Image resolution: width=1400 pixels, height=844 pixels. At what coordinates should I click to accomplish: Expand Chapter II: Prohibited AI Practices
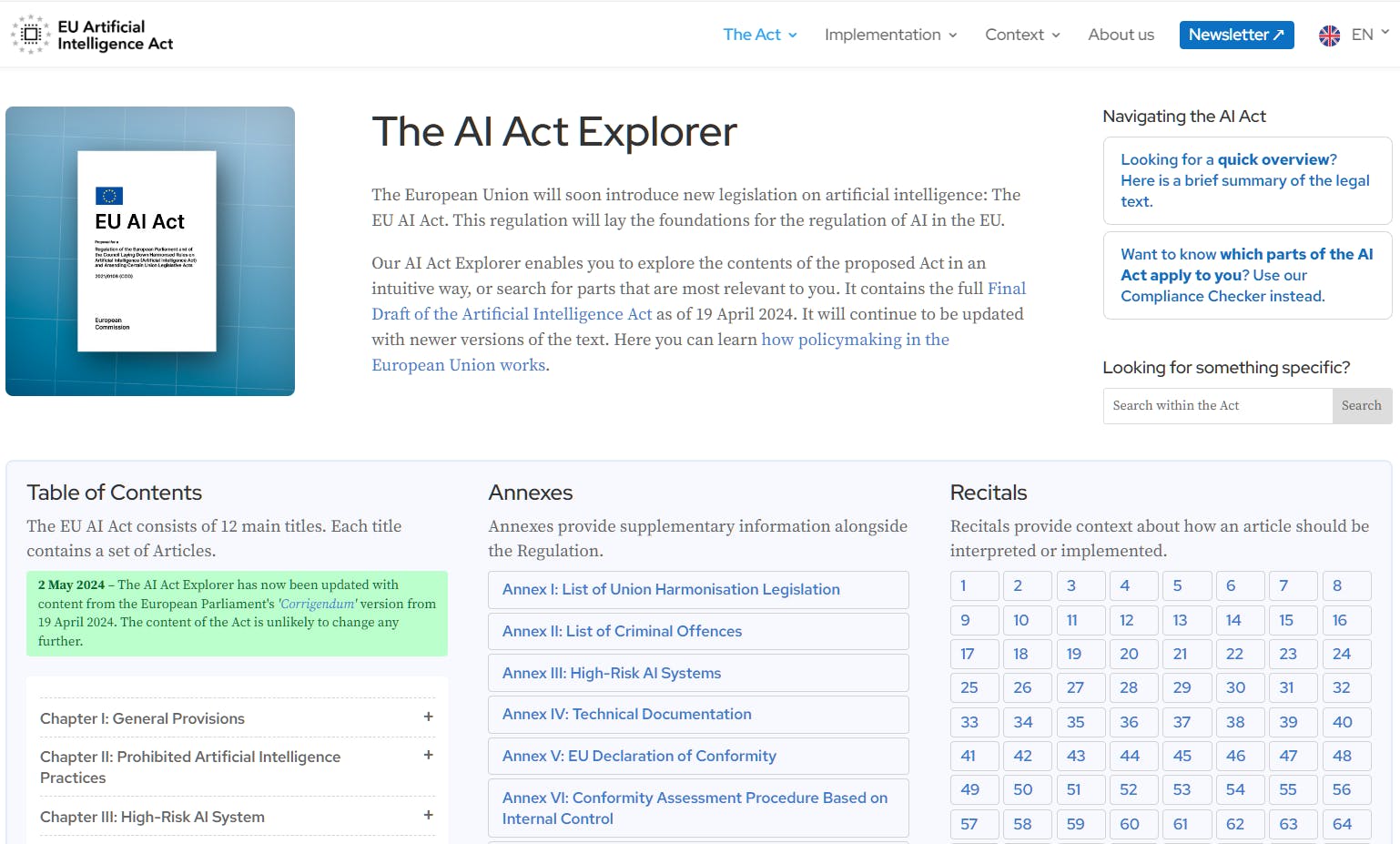237,767
